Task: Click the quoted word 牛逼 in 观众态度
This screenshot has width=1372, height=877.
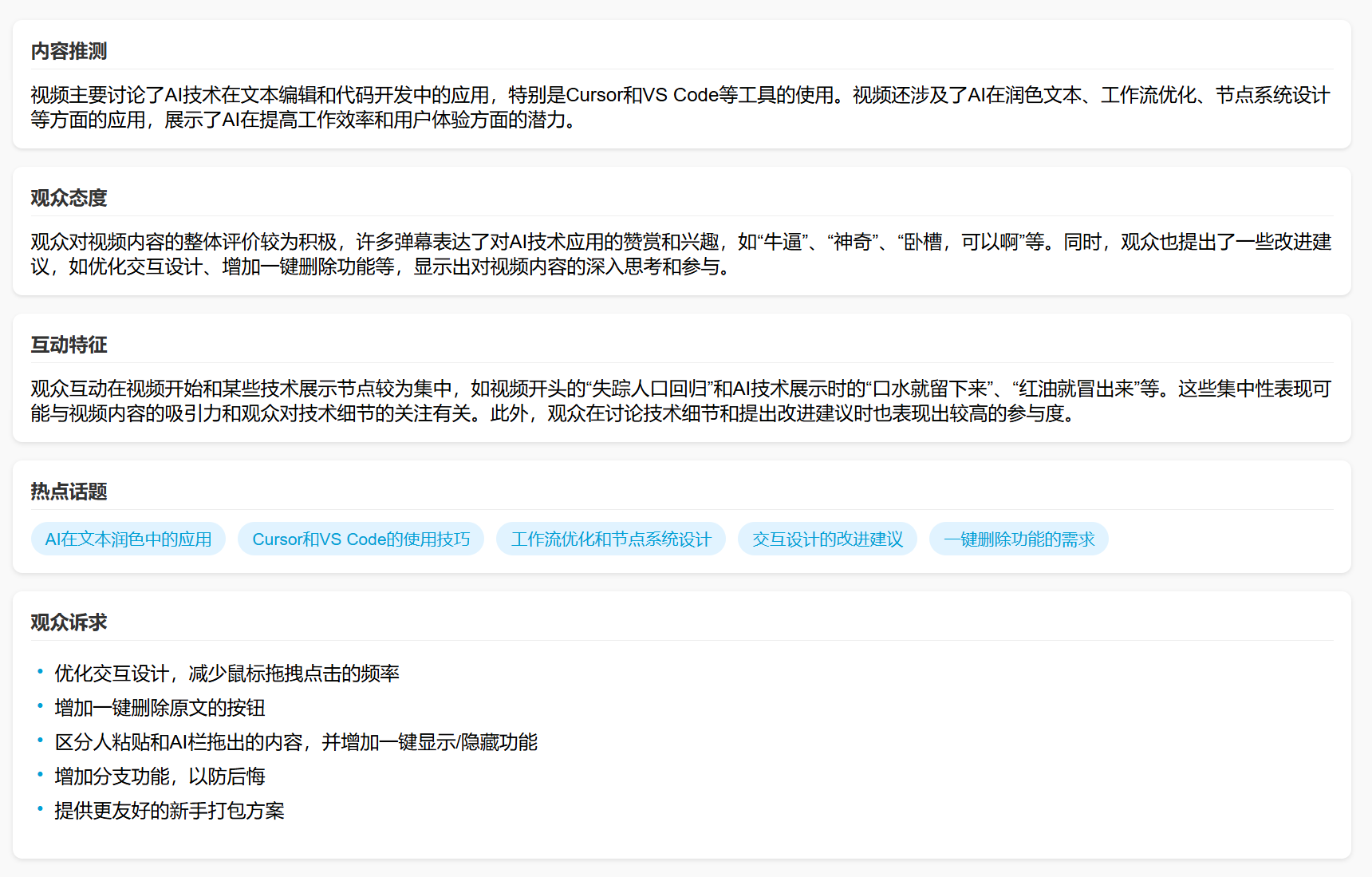Action: [x=783, y=243]
